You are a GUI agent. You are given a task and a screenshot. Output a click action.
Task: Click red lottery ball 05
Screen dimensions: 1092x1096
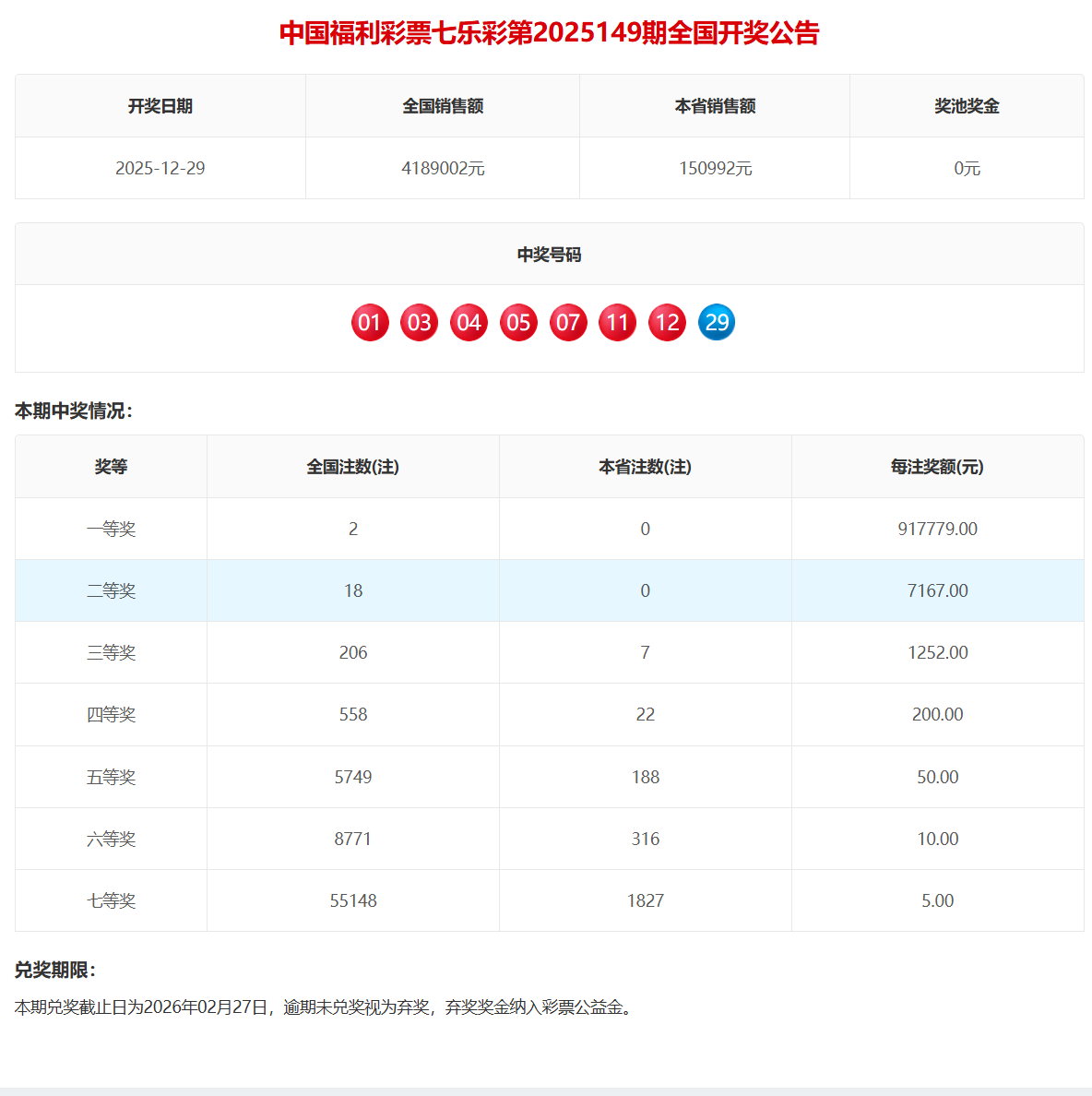[x=518, y=322]
